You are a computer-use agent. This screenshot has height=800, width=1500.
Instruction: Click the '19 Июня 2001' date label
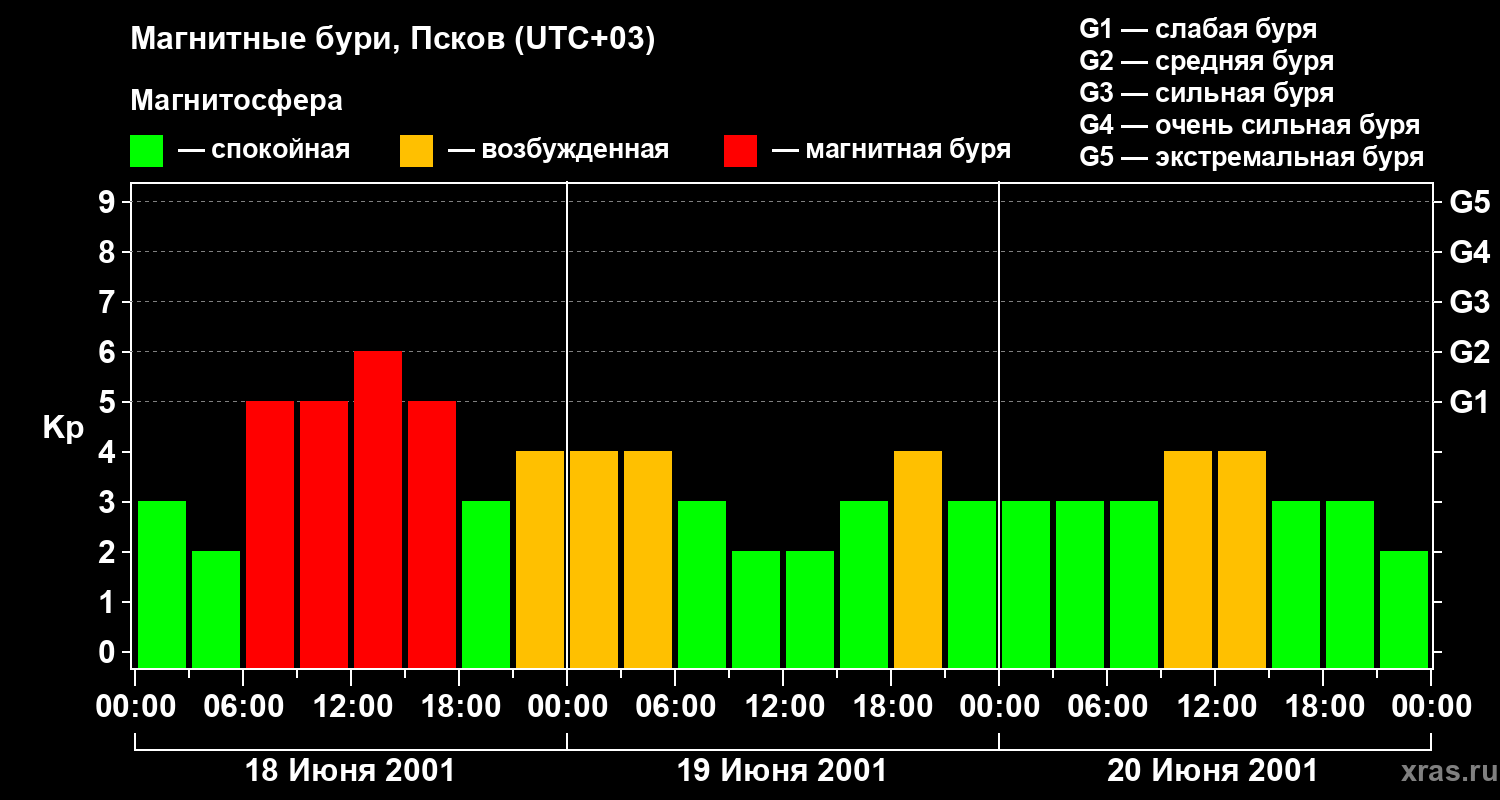click(x=782, y=771)
